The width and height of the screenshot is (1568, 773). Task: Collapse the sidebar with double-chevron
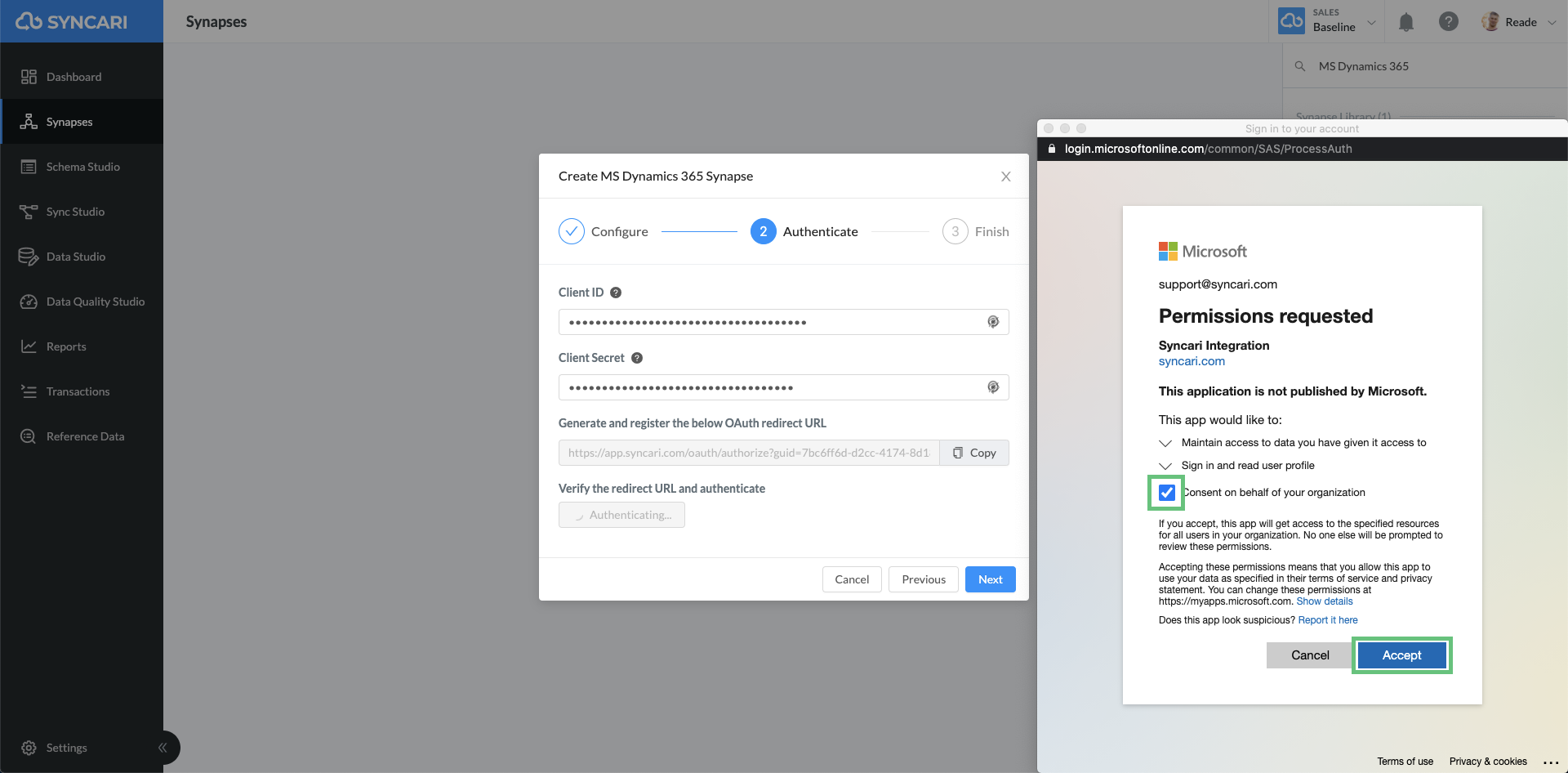point(163,748)
